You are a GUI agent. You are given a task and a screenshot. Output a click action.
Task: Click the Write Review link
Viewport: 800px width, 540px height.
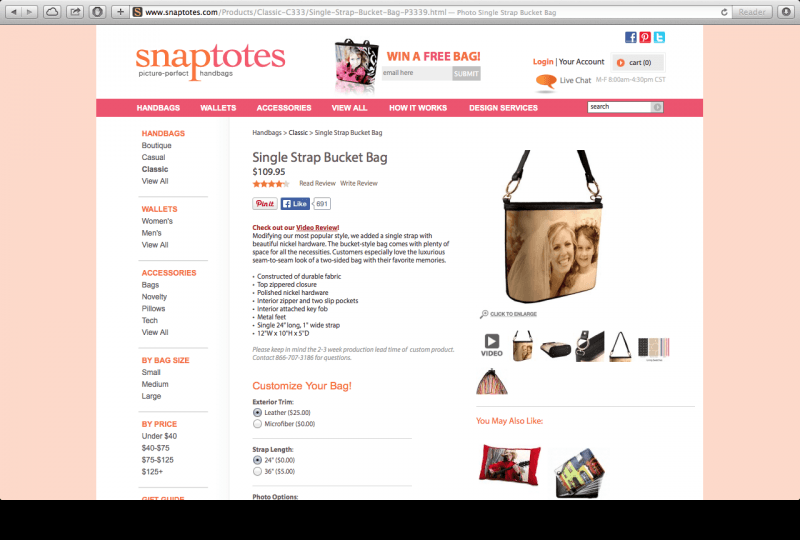[x=359, y=183]
